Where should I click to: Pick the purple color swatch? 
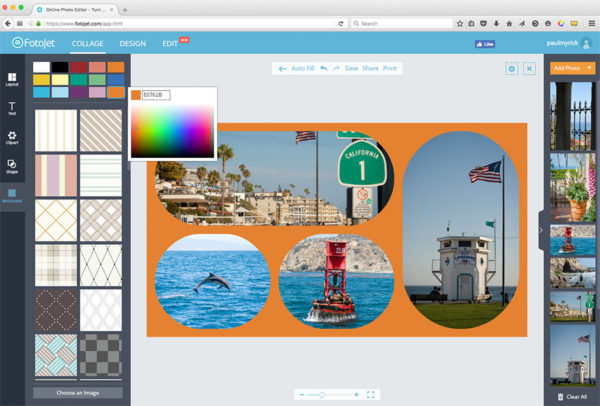point(78,92)
